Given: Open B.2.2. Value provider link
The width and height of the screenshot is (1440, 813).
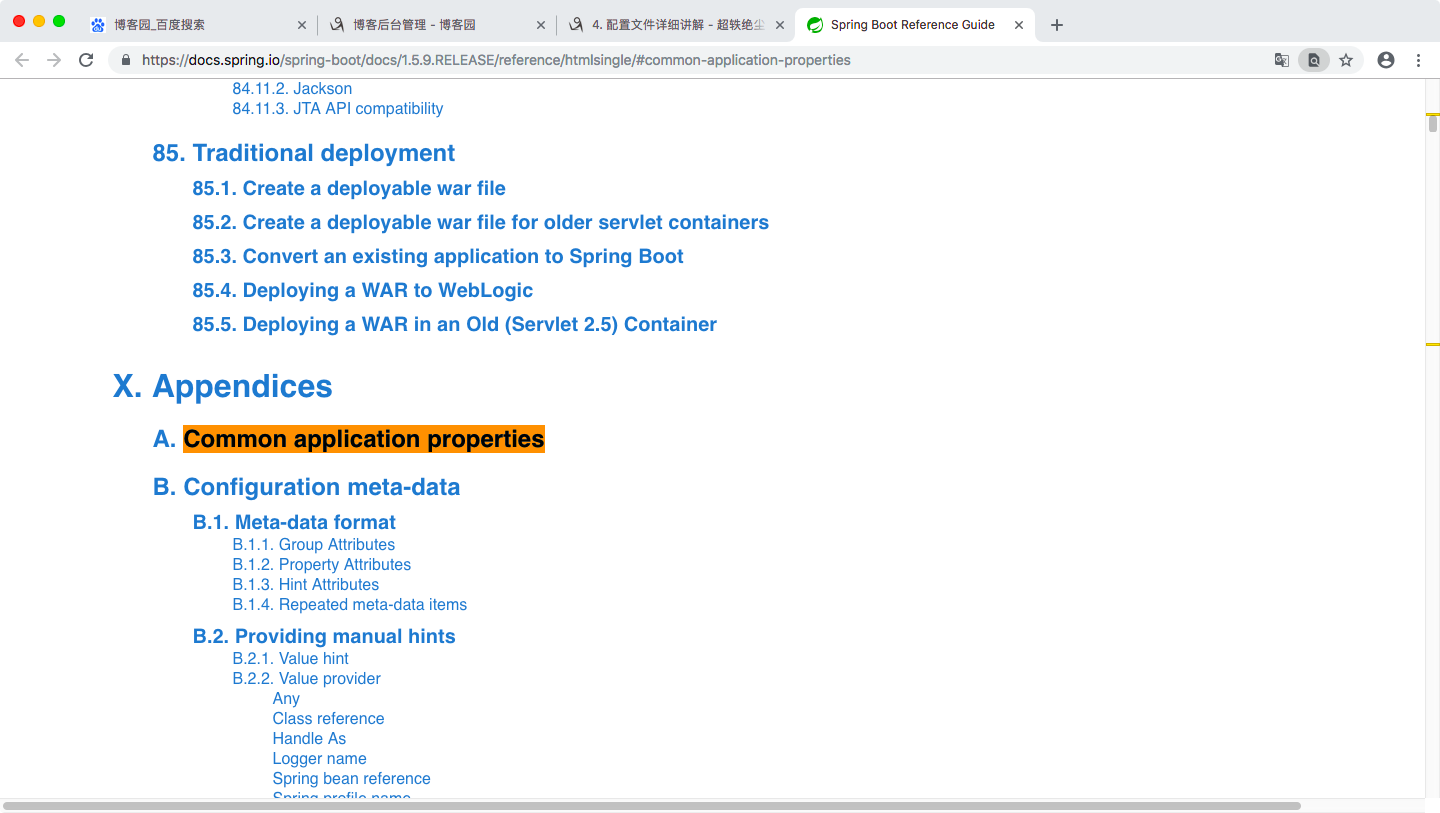Looking at the screenshot, I should tap(307, 679).
